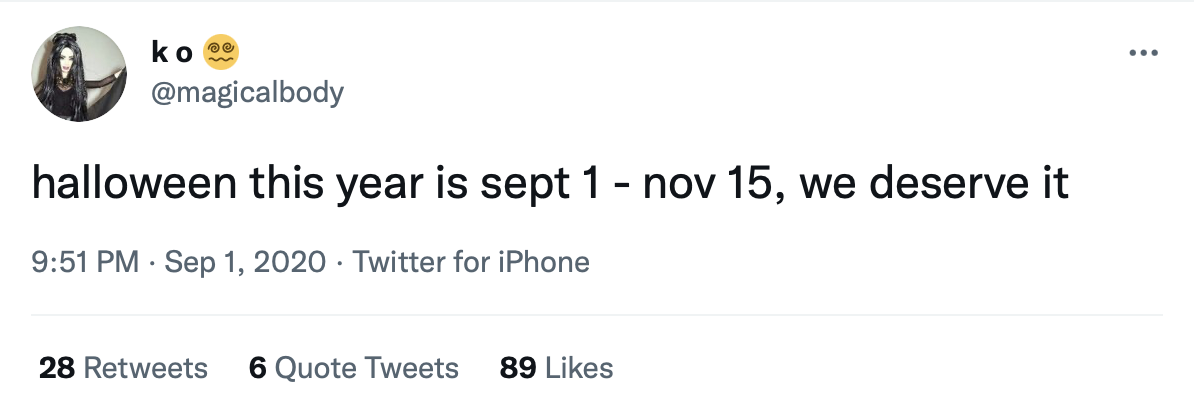Click the bold number 89 in the stats
Screen dimensions: 1194x418
tap(519, 368)
